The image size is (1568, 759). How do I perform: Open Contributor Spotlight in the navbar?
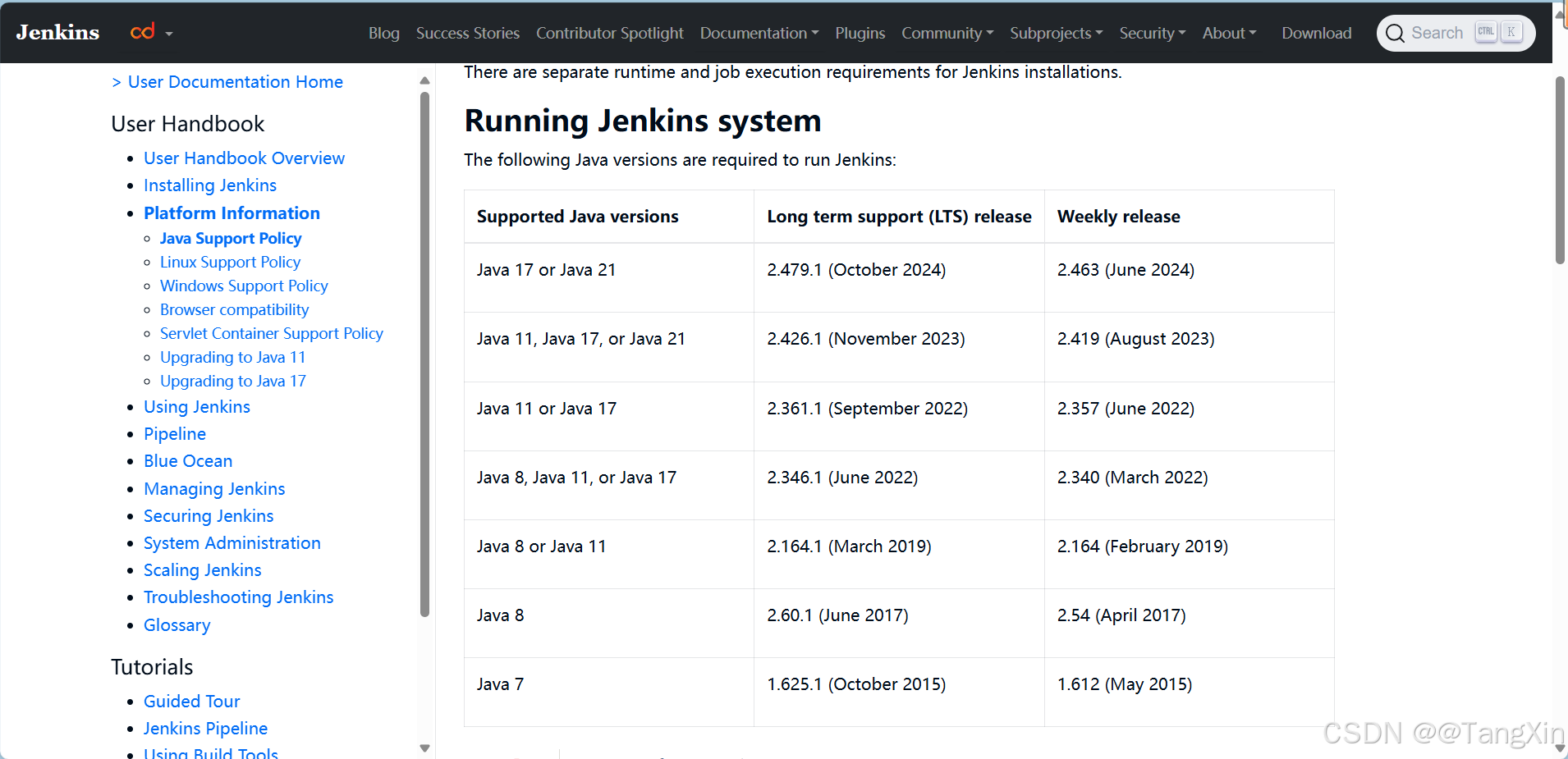click(x=609, y=33)
